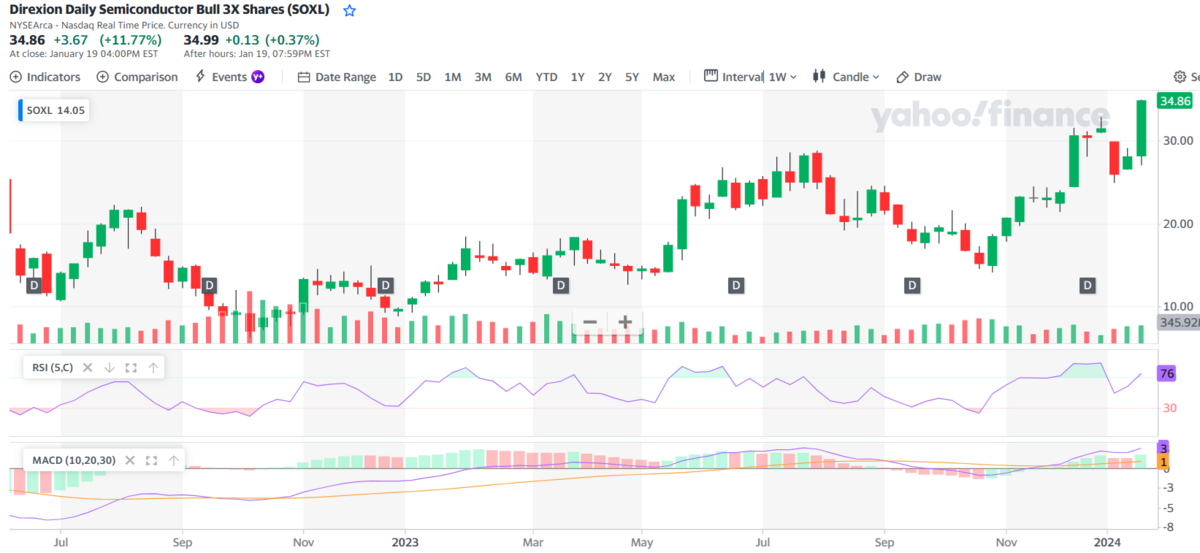Click the after-hours price 34.99
Screen dimensions: 1200x553
tap(201, 39)
